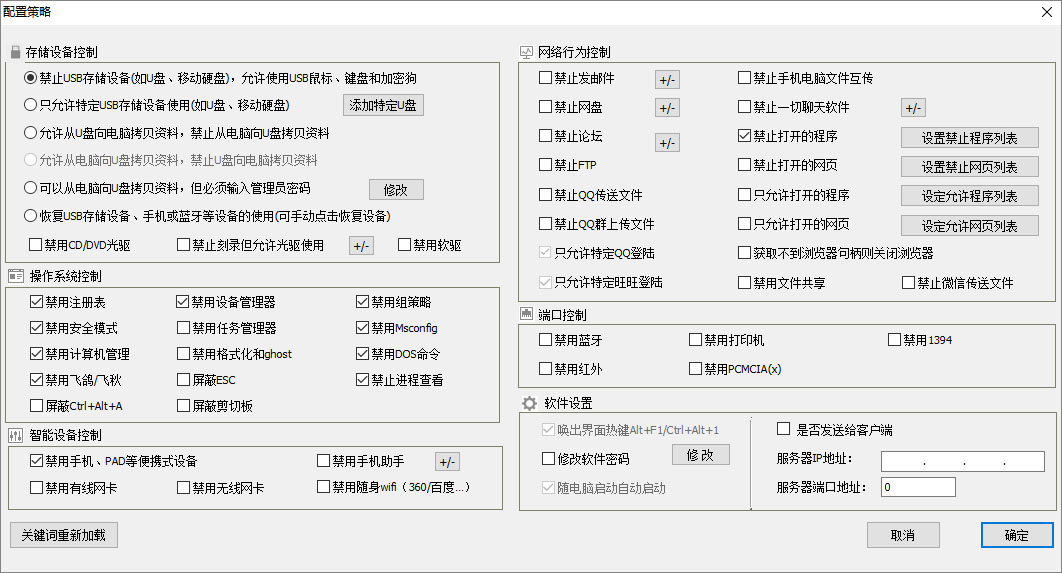Screen dimensions: 1062x573
Task: Click the 端口控制 section icon
Action: [x=527, y=314]
